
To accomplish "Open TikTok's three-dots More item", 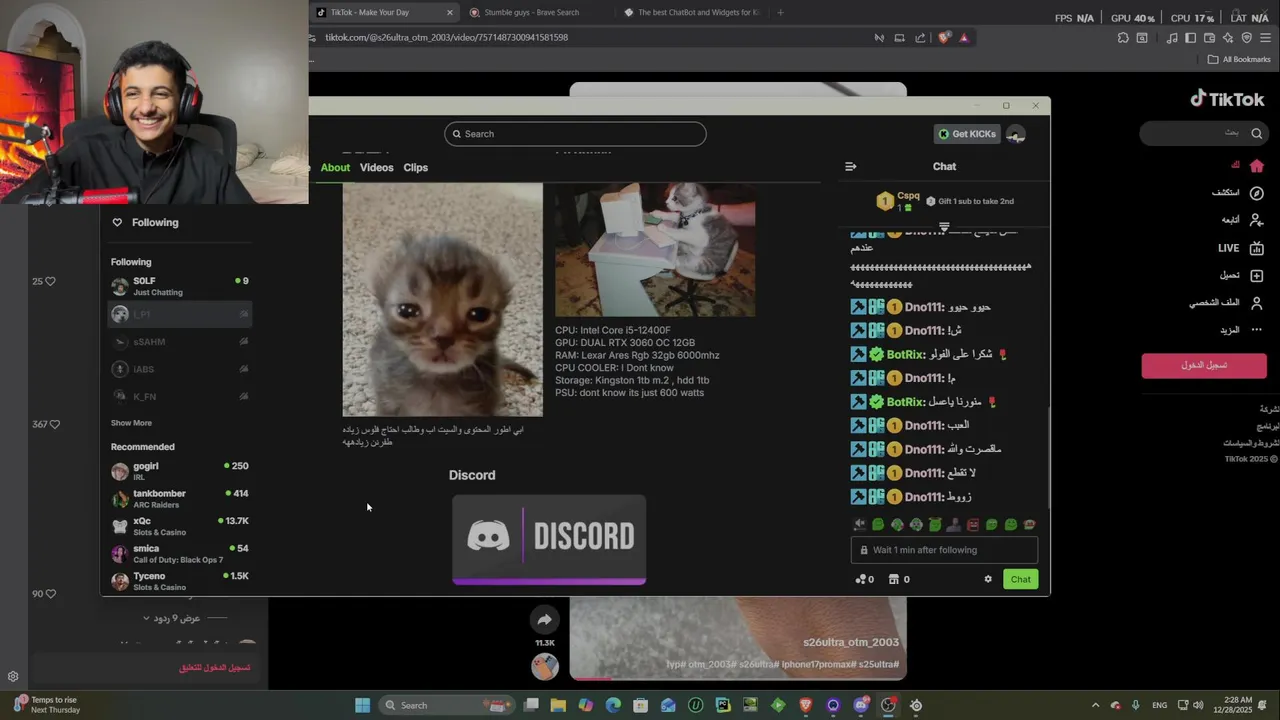I will tap(1257, 330).
